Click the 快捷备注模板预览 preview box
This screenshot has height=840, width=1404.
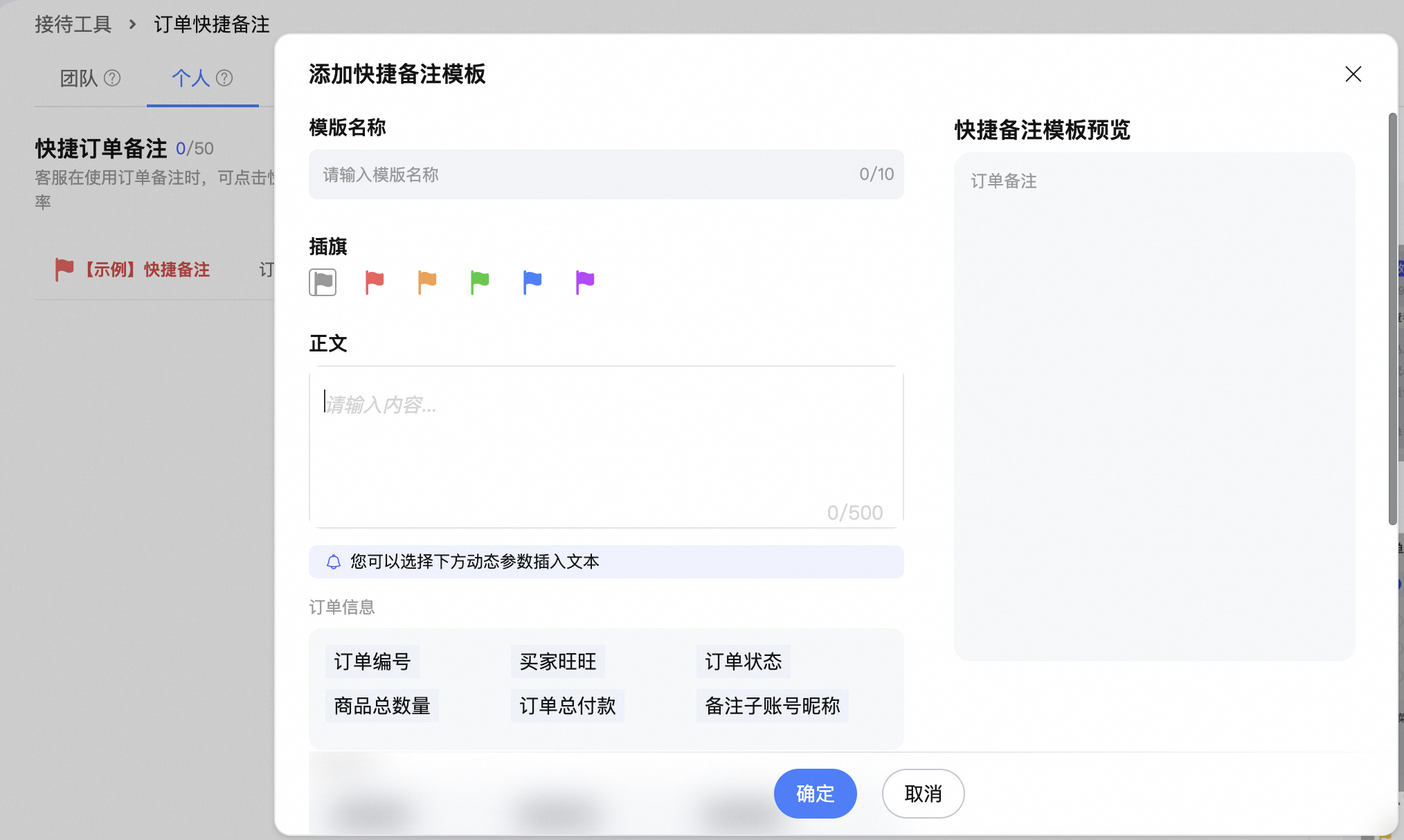[1154, 407]
